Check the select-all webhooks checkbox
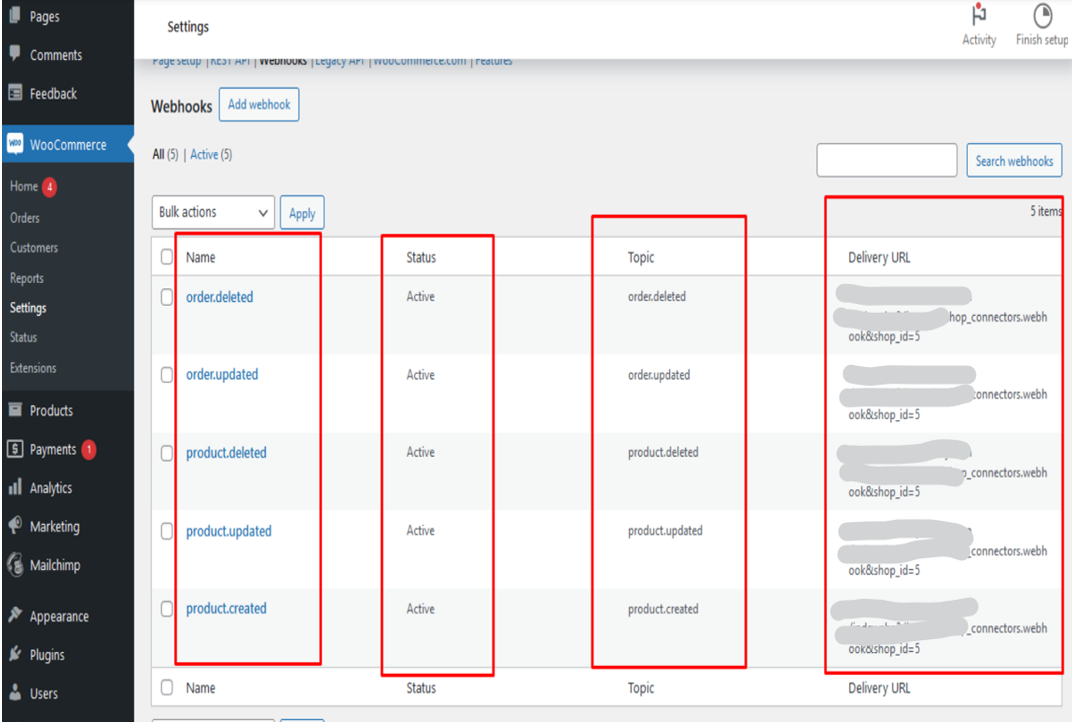Screen dimensions: 1072x722 [x=166, y=257]
